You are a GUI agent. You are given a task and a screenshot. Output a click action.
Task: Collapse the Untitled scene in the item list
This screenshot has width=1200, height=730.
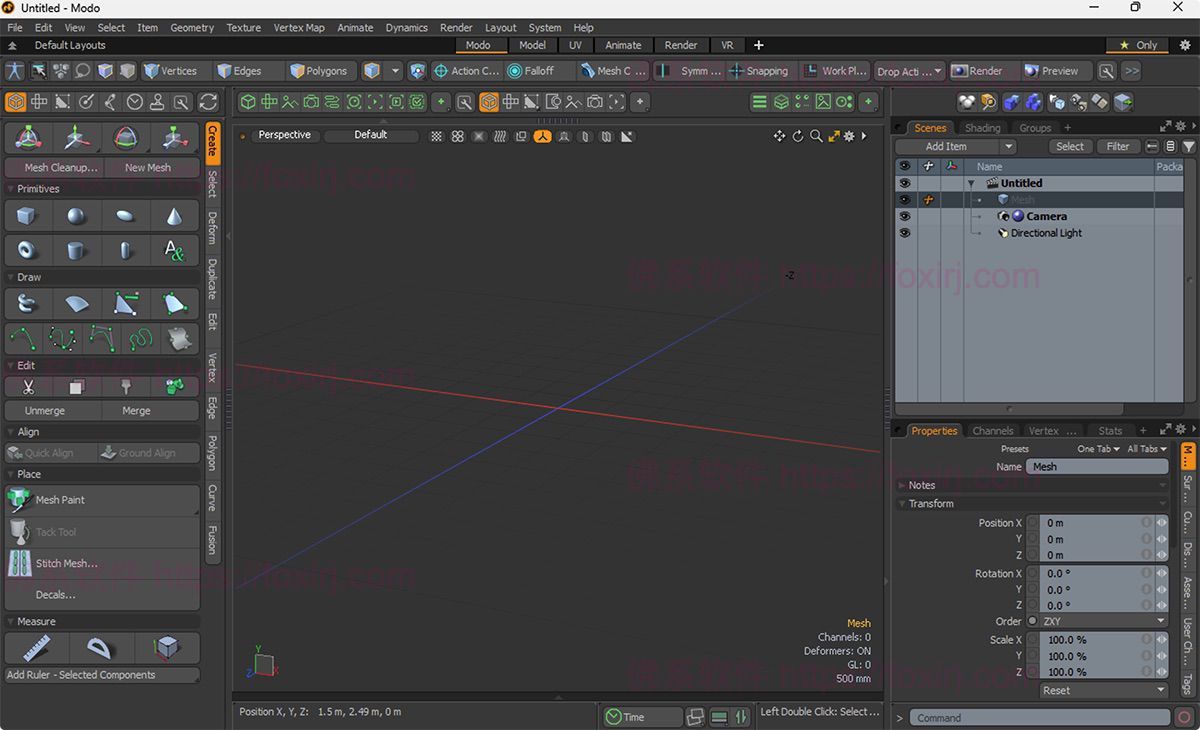[971, 183]
